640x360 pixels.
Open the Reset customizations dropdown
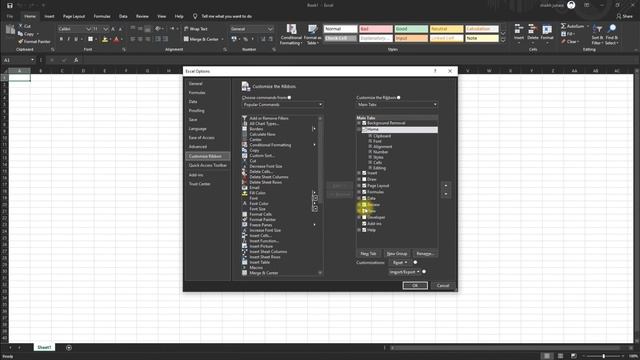tap(400, 262)
